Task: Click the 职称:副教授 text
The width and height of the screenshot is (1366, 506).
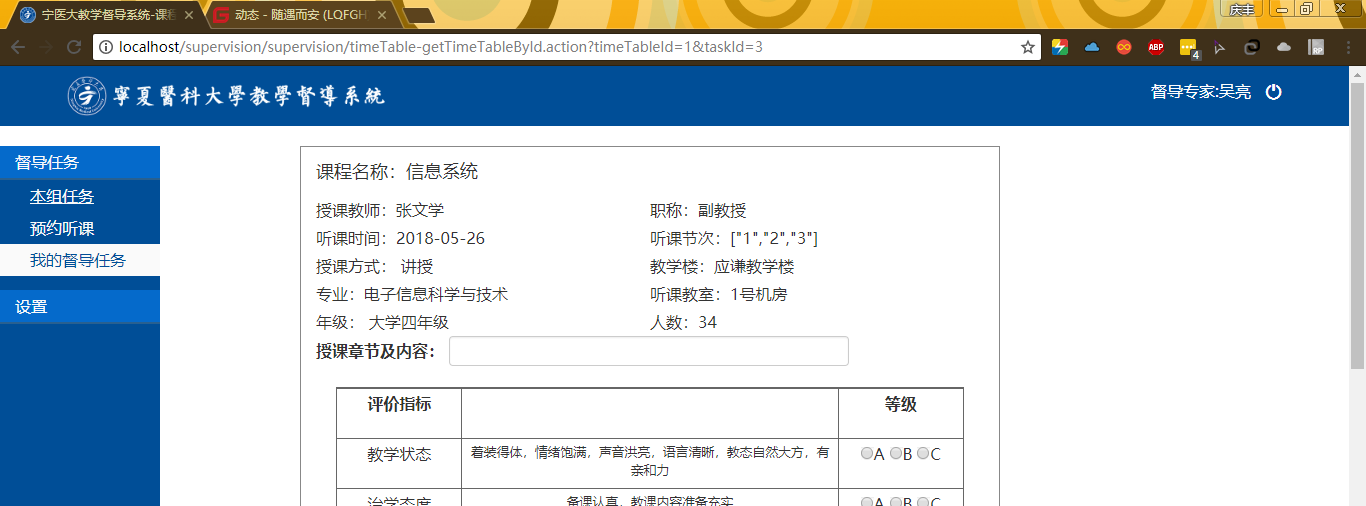Action: [x=698, y=211]
